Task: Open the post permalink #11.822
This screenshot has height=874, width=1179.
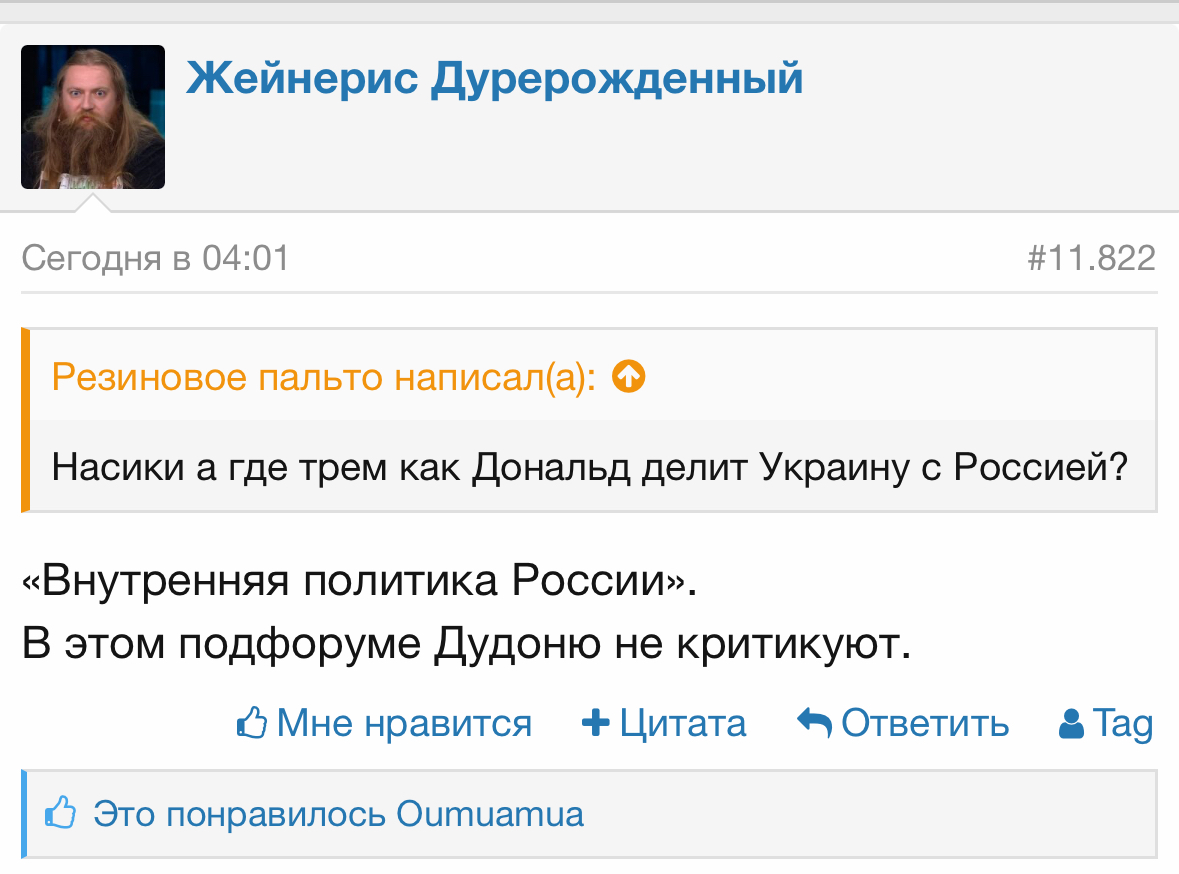Action: [x=1091, y=258]
